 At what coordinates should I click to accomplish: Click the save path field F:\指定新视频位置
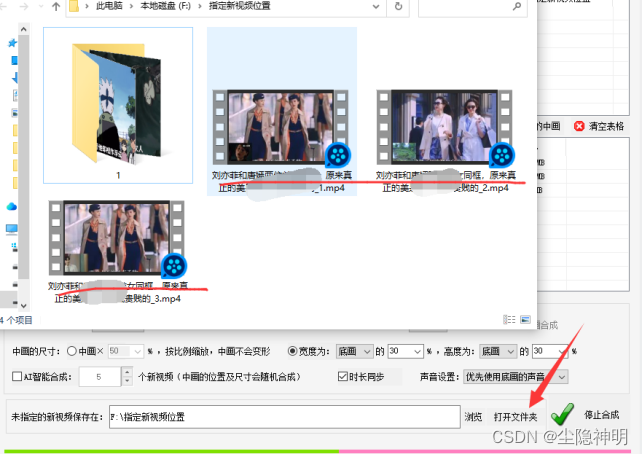(285, 417)
